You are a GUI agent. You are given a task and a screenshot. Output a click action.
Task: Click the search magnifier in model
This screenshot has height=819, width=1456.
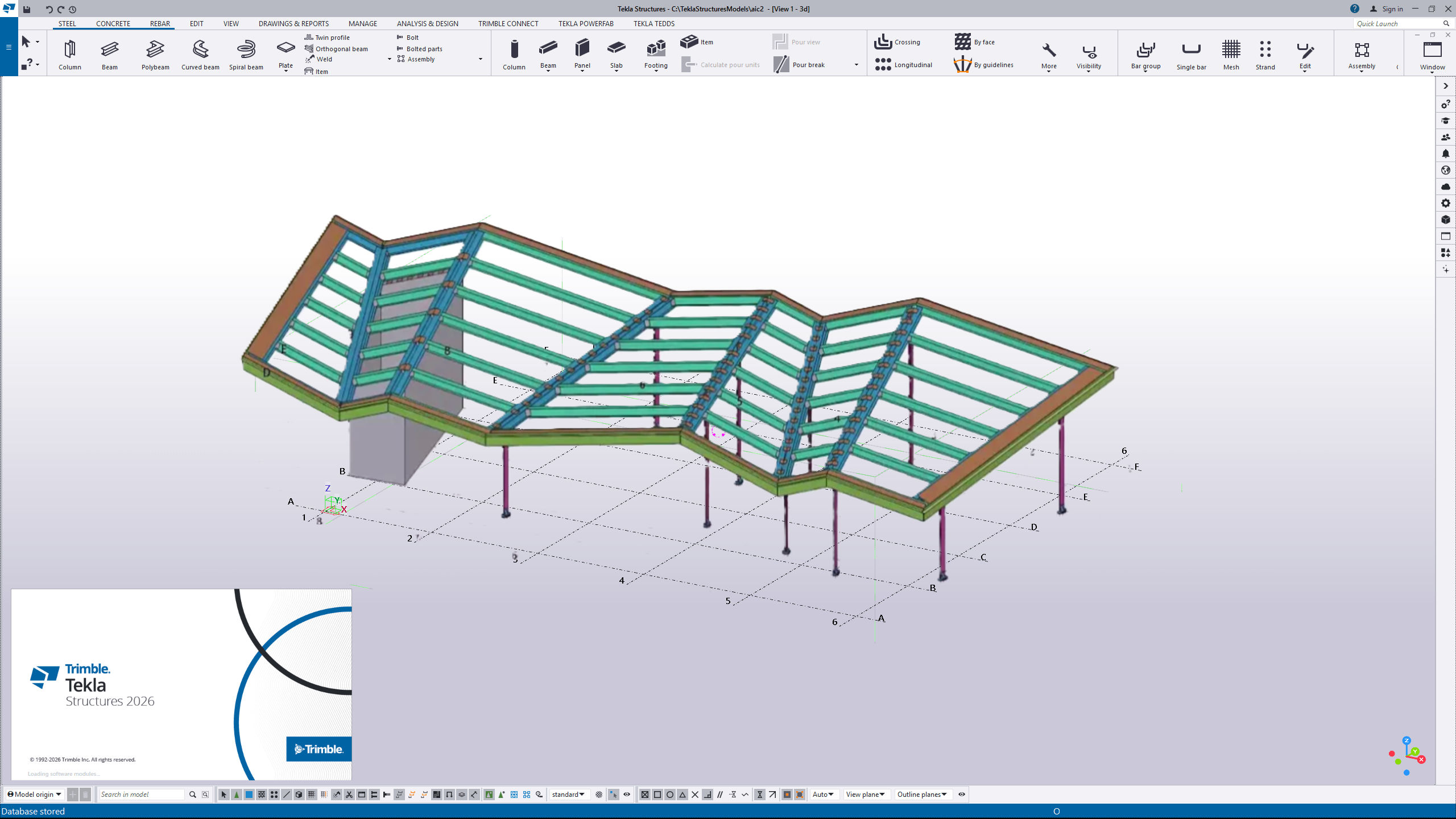pos(193,795)
